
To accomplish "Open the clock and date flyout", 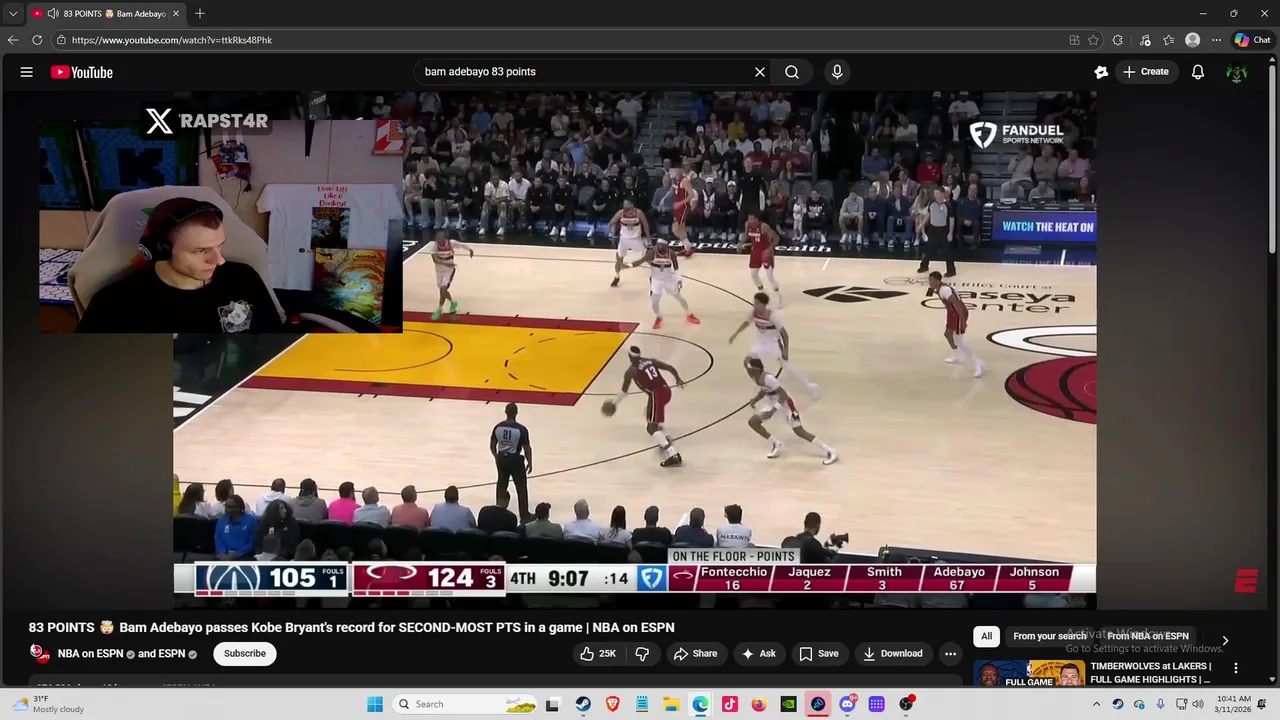I will 1234,704.
